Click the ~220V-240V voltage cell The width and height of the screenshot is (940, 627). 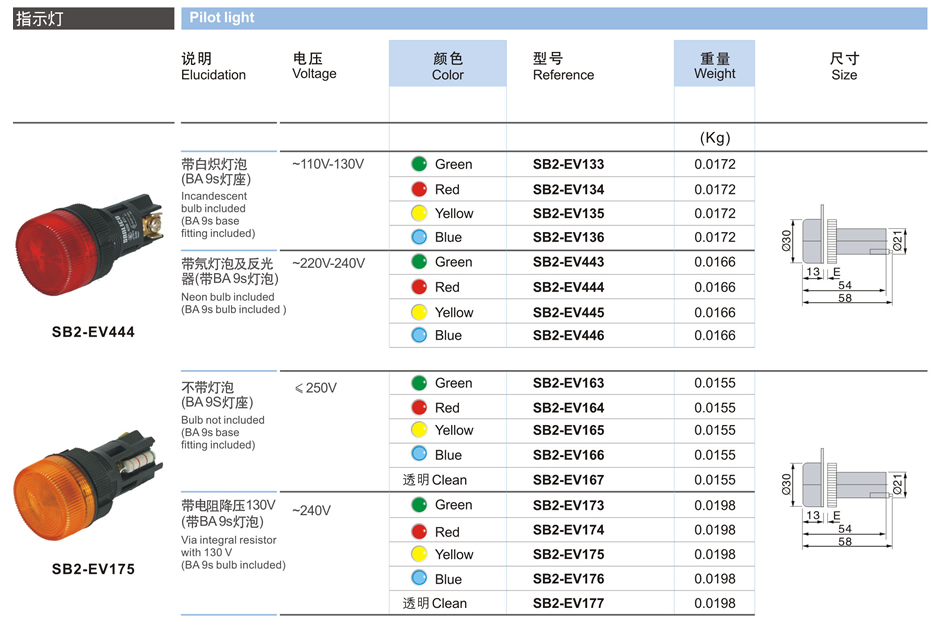tap(328, 263)
